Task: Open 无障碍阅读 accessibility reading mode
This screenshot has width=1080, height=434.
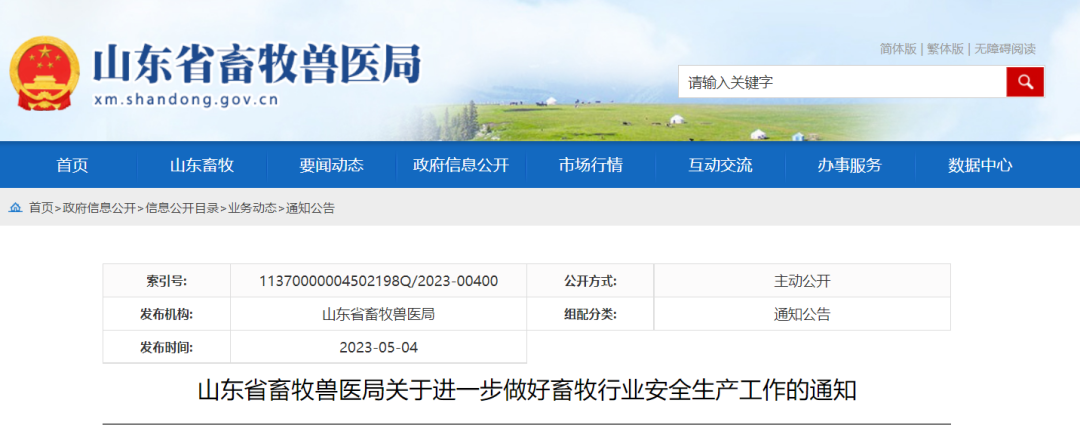Action: (1004, 49)
